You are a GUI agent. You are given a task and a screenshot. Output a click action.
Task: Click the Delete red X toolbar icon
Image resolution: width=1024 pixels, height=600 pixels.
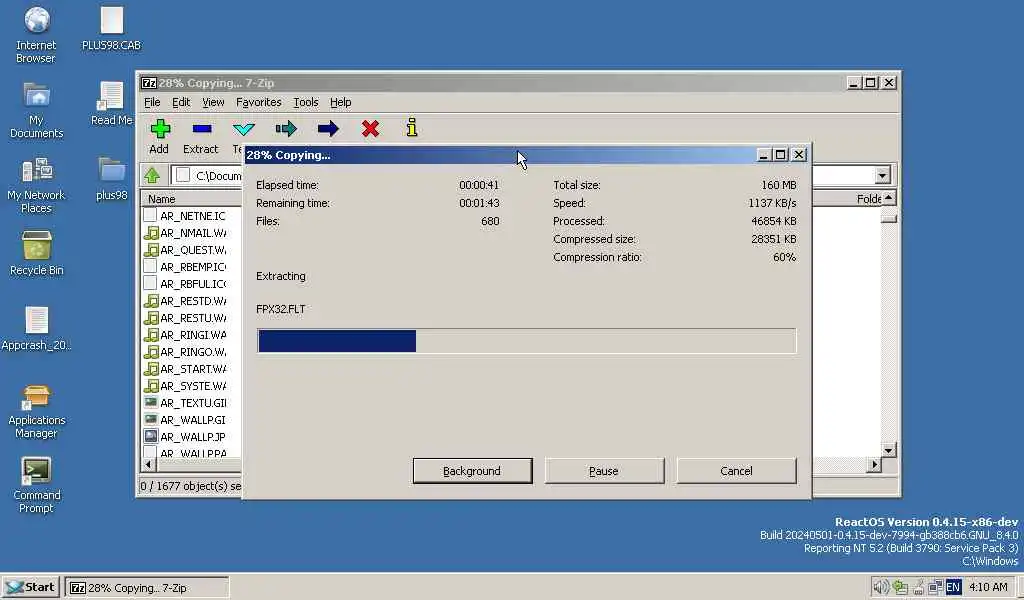pos(370,129)
